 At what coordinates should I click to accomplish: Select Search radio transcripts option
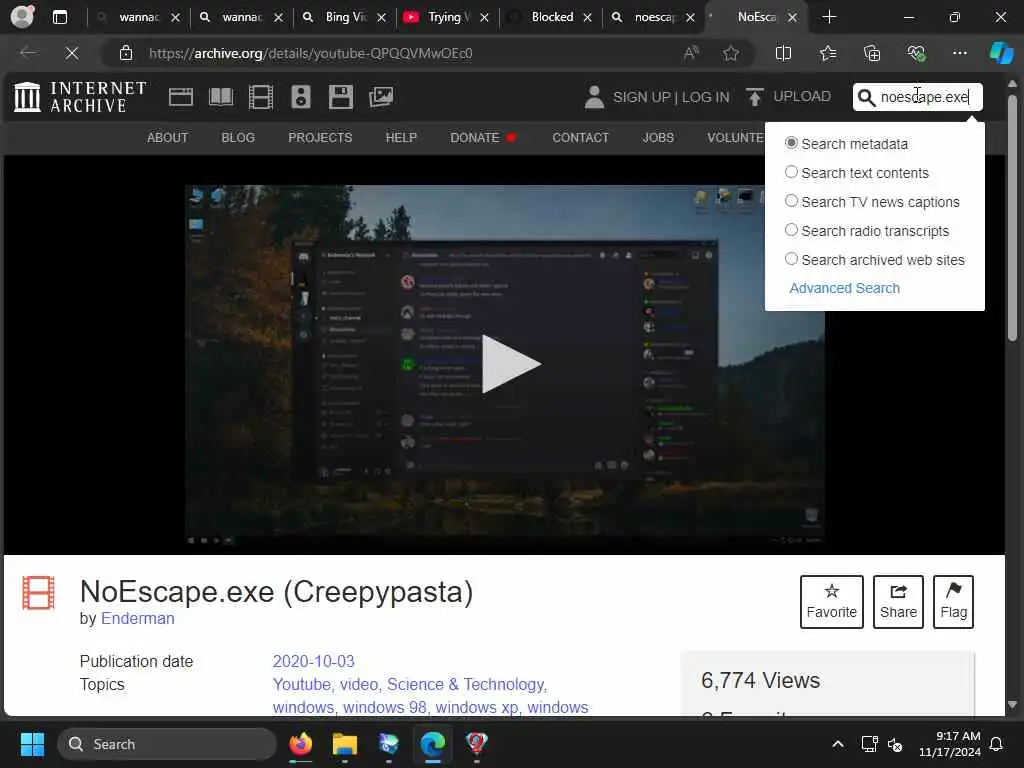pos(791,230)
